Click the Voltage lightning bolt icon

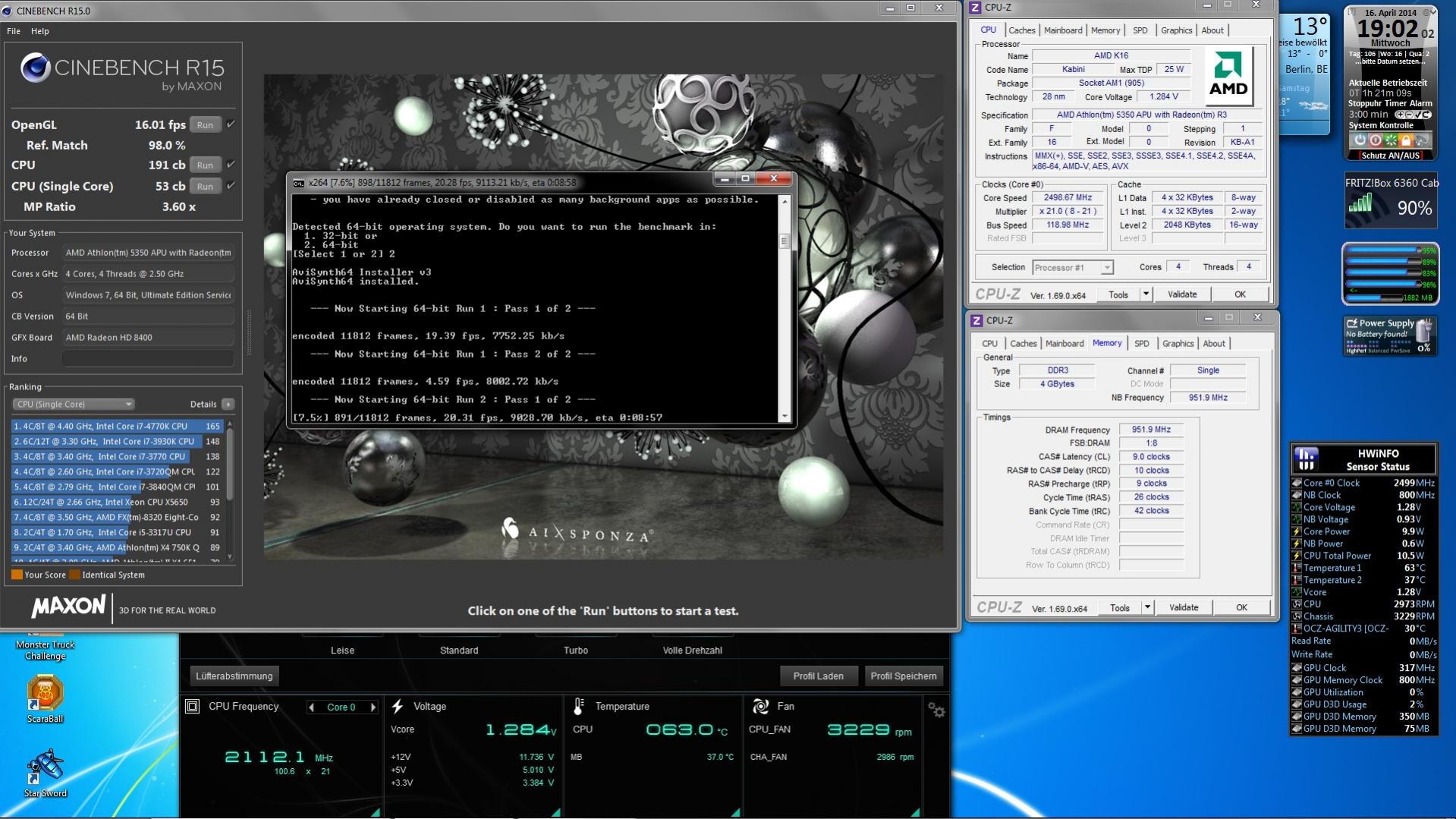tap(397, 707)
